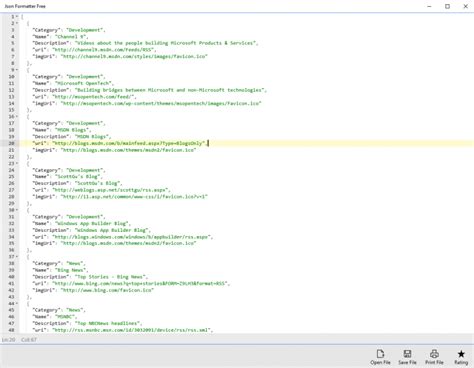This screenshot has width=474, height=368.
Task: Click the bing.com favicon imgUrl on line 42
Action: 107,290
